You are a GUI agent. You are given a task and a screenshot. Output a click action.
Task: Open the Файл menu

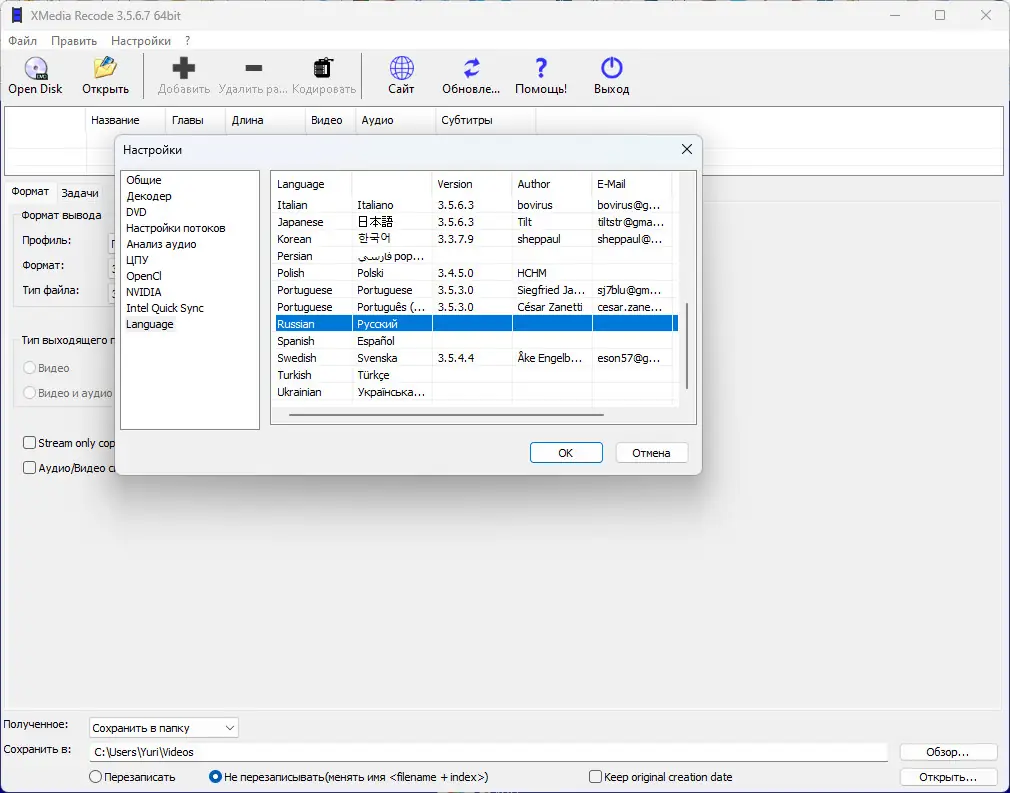click(23, 41)
